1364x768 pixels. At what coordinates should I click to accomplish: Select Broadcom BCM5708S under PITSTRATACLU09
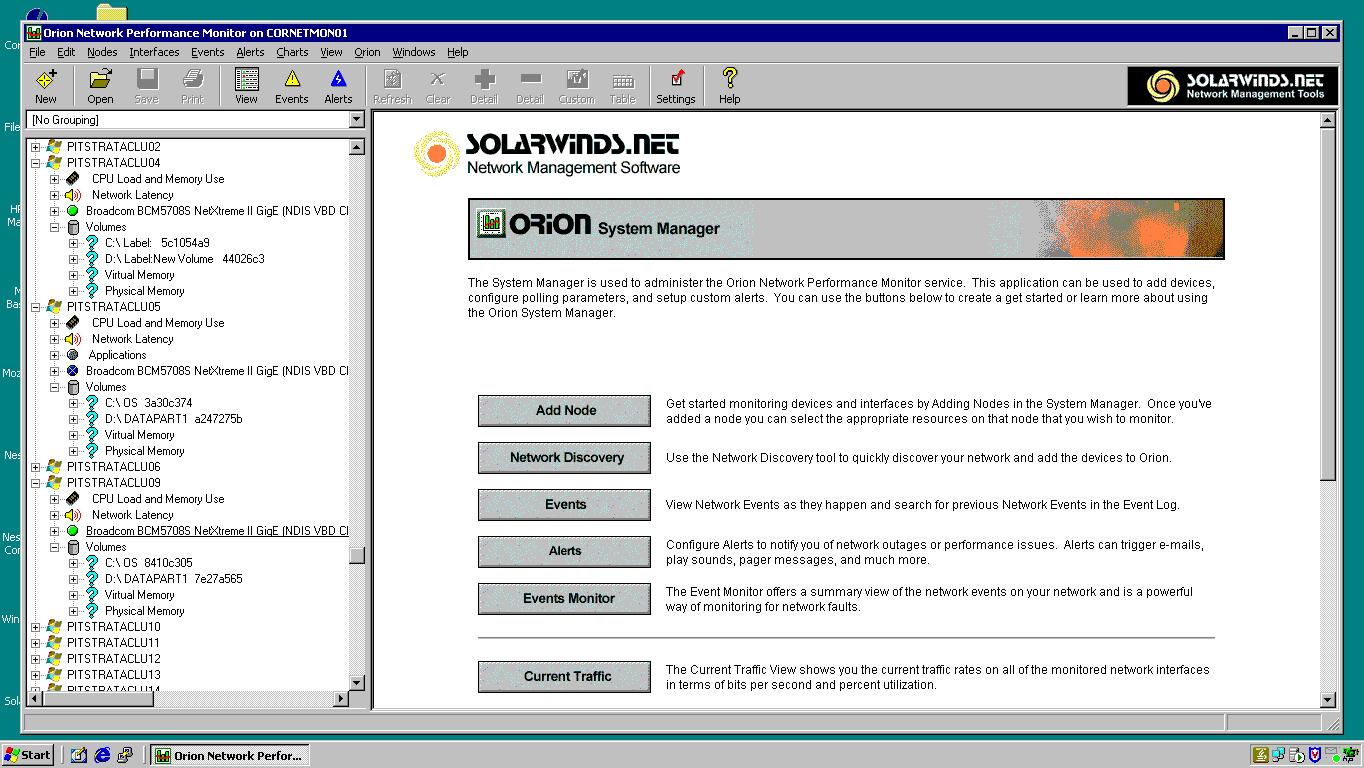[217, 531]
